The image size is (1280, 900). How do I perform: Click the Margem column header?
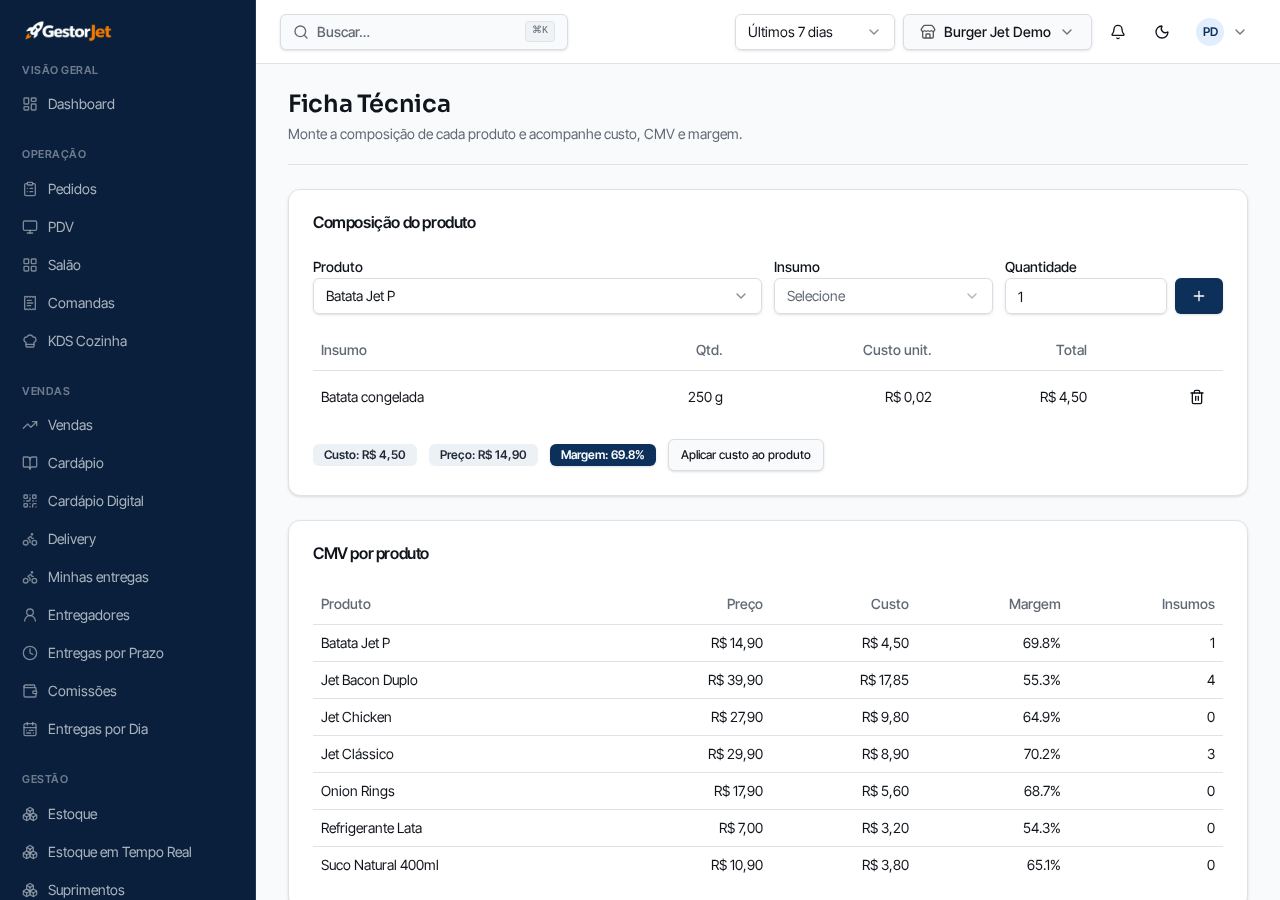click(x=1034, y=604)
